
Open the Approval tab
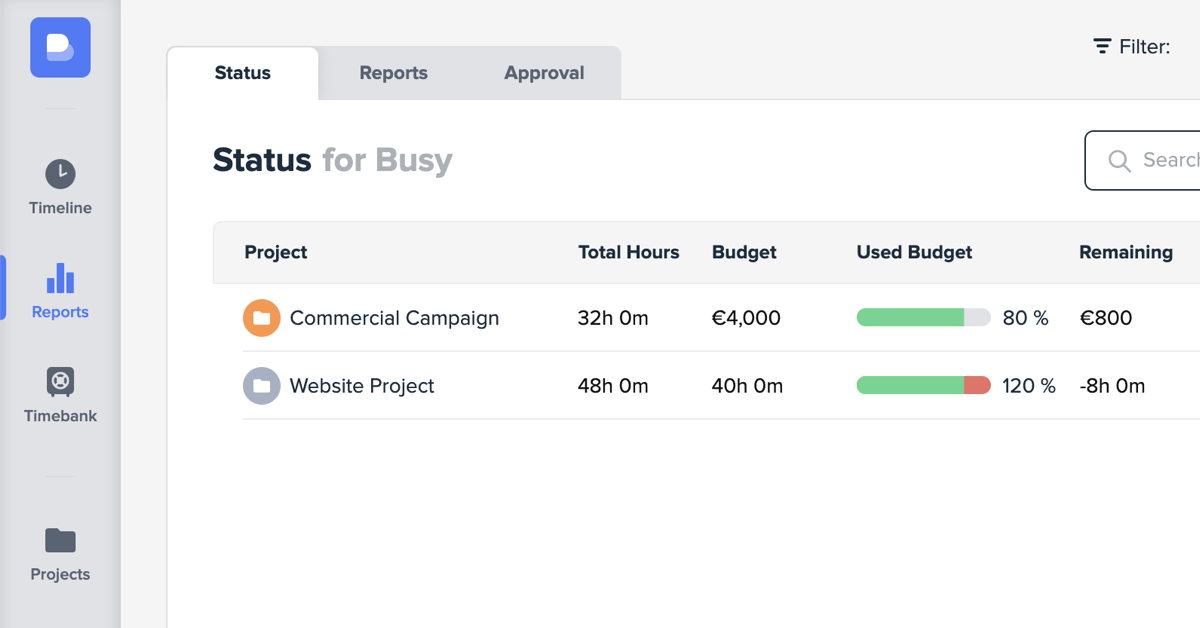point(544,73)
